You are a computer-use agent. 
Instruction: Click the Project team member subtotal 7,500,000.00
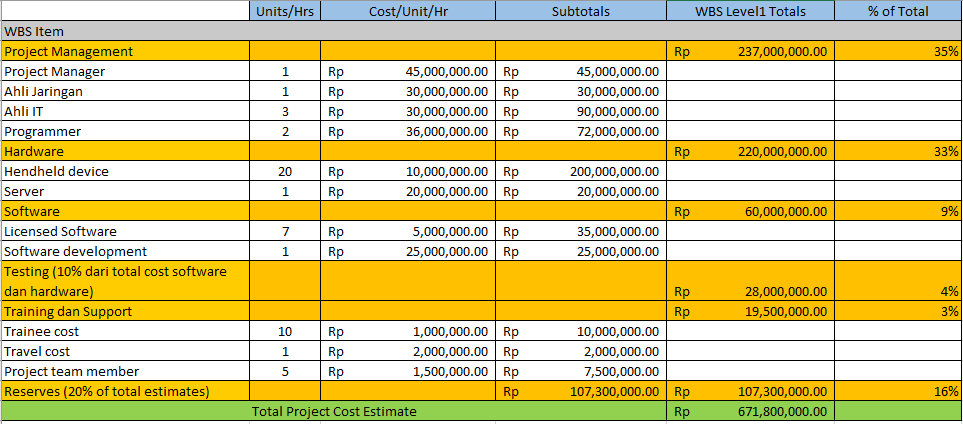[x=581, y=371]
